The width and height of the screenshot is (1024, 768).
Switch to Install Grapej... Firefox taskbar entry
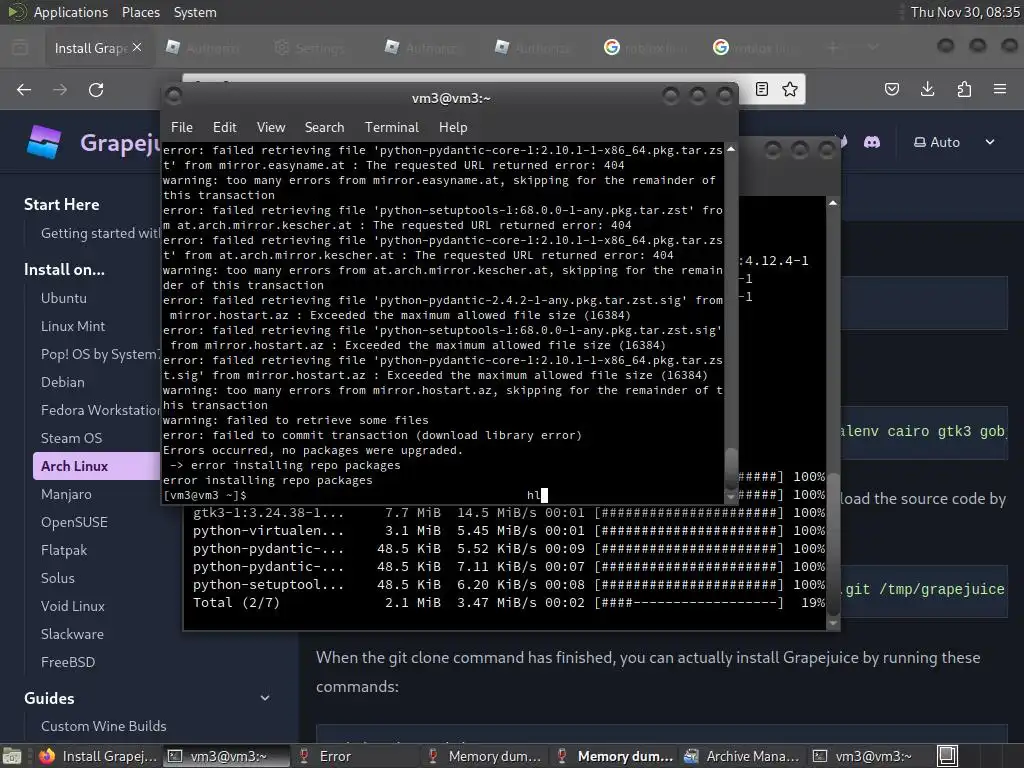[98, 756]
